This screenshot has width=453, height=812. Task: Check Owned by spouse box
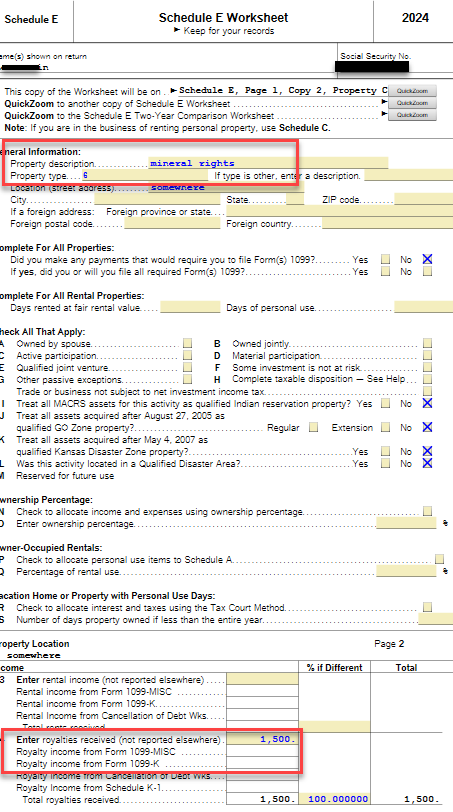pyautogui.click(x=187, y=343)
